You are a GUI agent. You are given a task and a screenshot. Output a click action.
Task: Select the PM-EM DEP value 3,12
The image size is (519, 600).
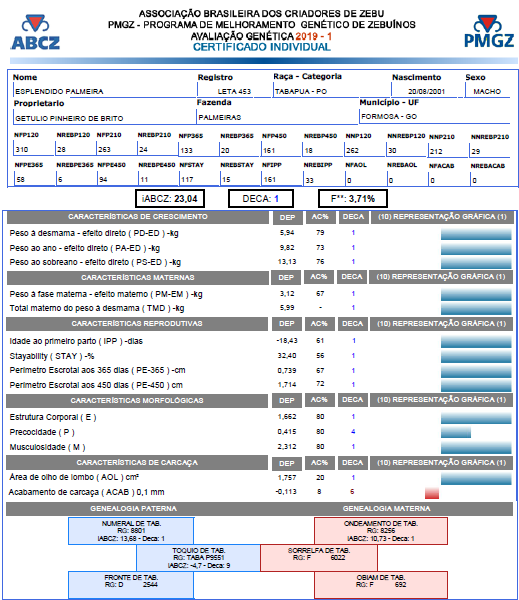[287, 293]
